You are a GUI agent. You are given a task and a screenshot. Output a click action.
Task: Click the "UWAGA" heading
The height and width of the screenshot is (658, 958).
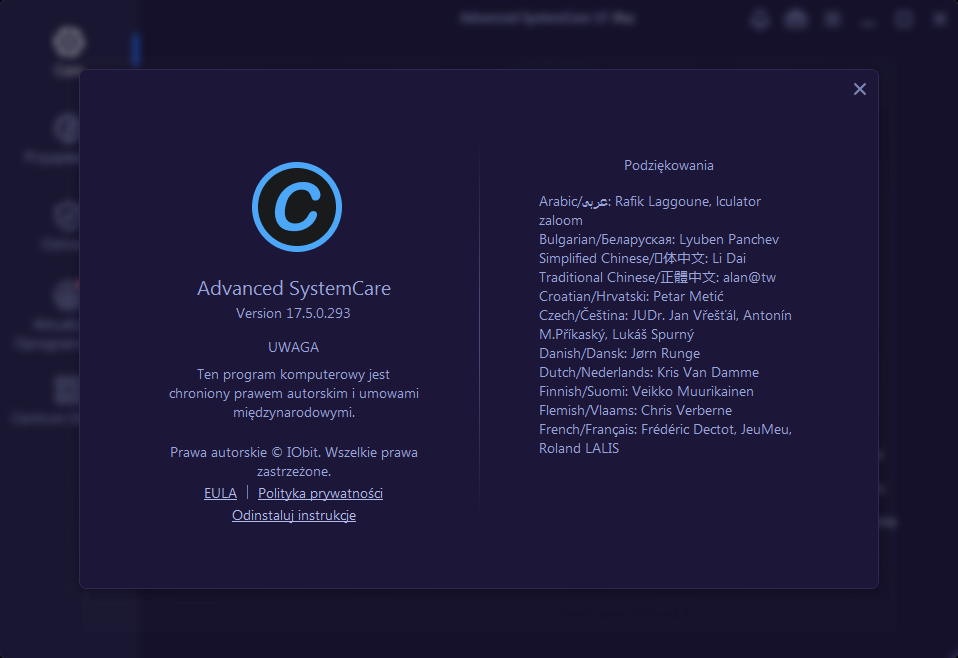pos(293,347)
